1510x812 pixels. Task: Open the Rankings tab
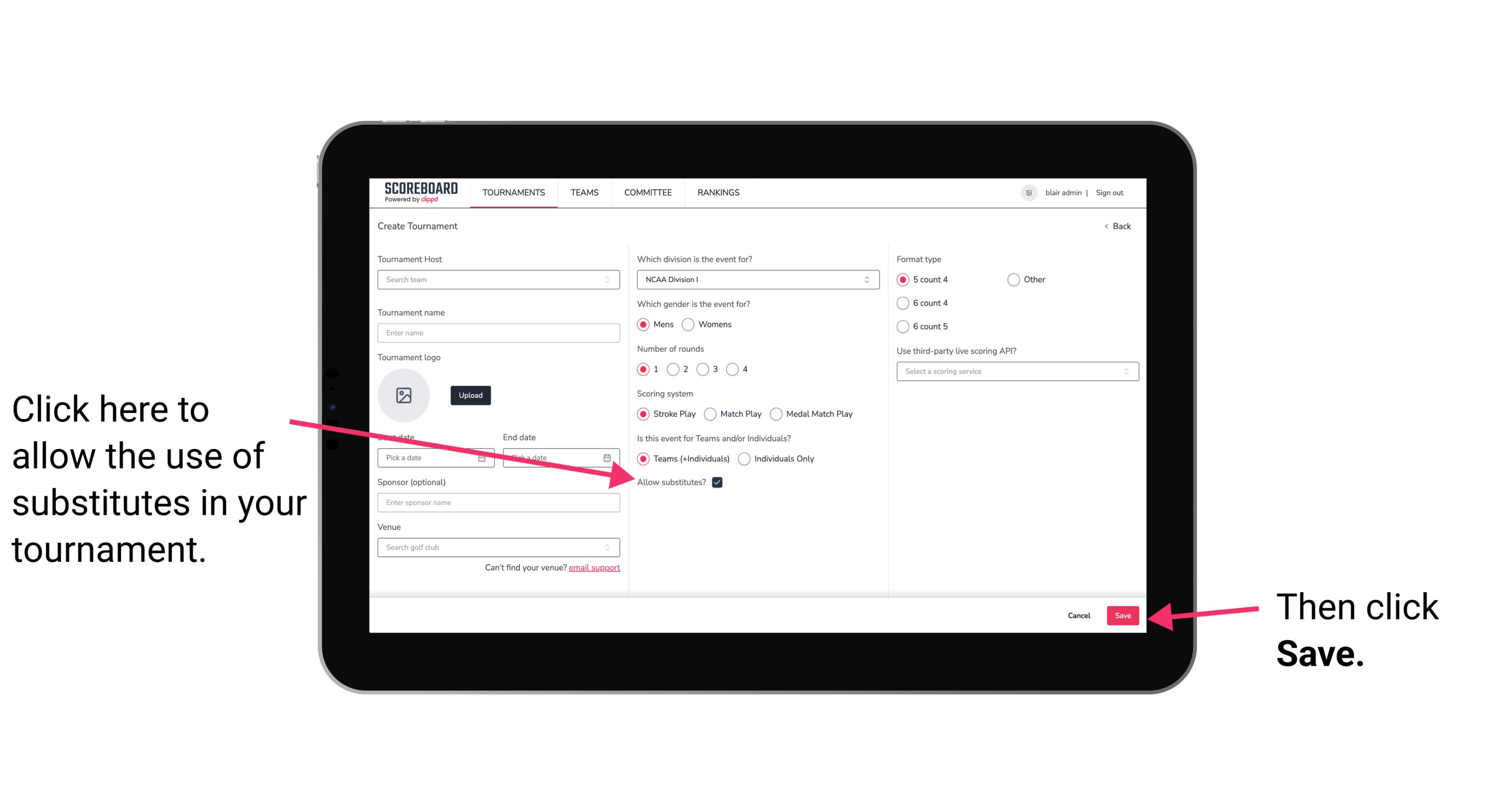(x=719, y=192)
